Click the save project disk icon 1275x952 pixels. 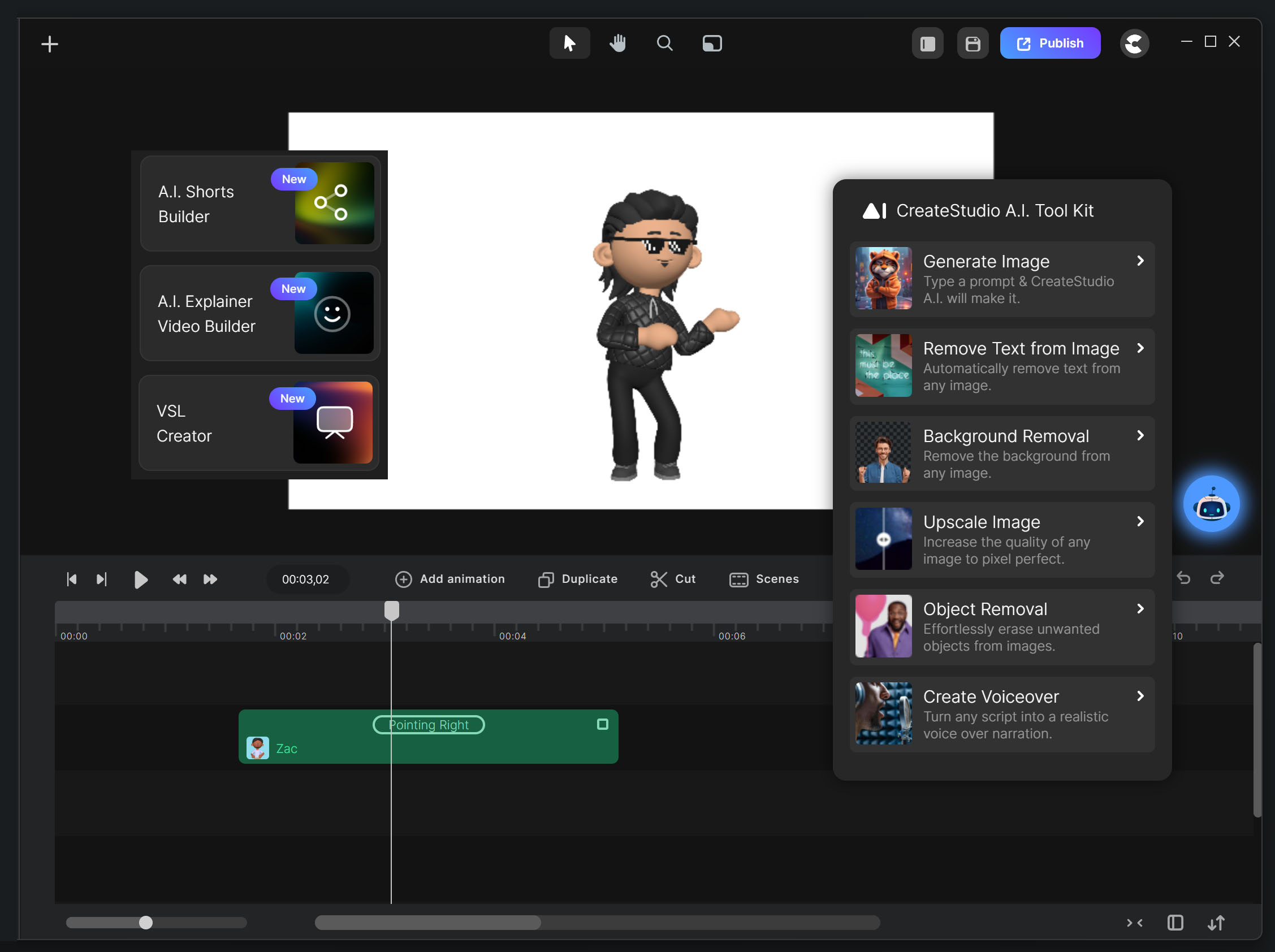pyautogui.click(x=973, y=43)
